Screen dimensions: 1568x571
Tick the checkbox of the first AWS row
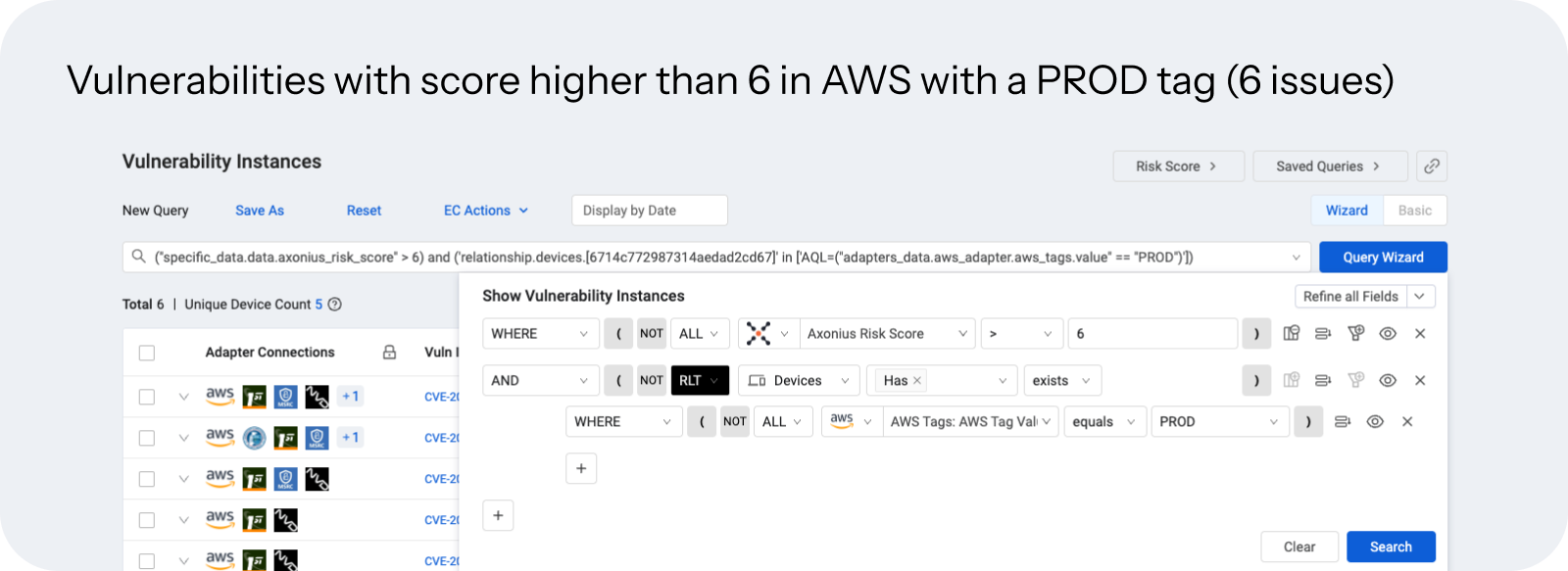coord(147,397)
